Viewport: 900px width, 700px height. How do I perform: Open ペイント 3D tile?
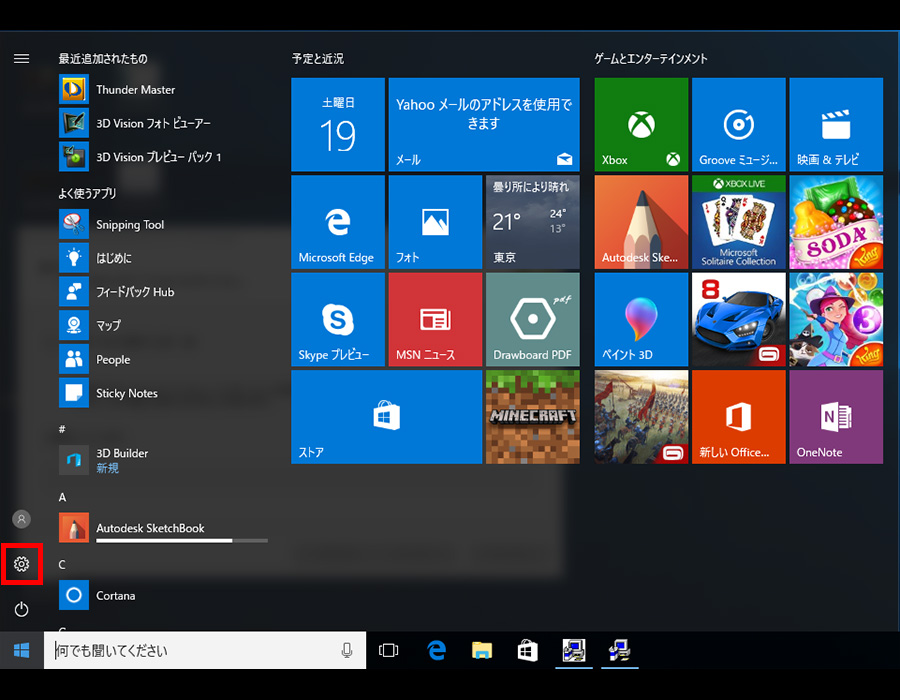(641, 320)
